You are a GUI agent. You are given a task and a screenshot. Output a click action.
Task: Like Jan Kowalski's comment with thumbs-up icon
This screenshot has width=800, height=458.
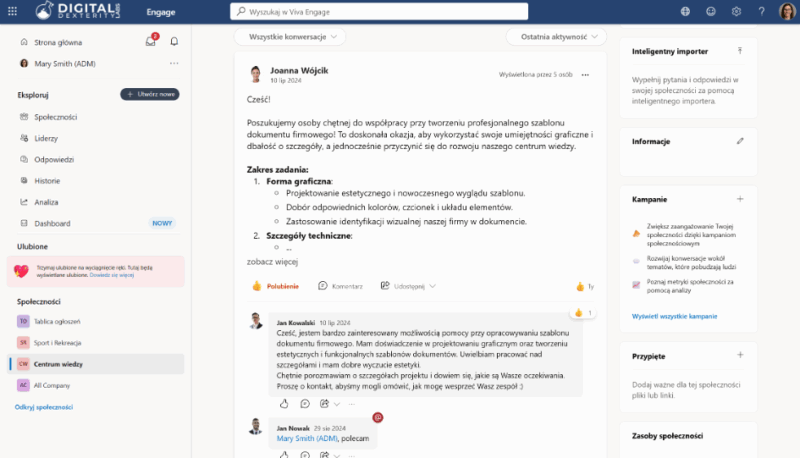click(284, 404)
